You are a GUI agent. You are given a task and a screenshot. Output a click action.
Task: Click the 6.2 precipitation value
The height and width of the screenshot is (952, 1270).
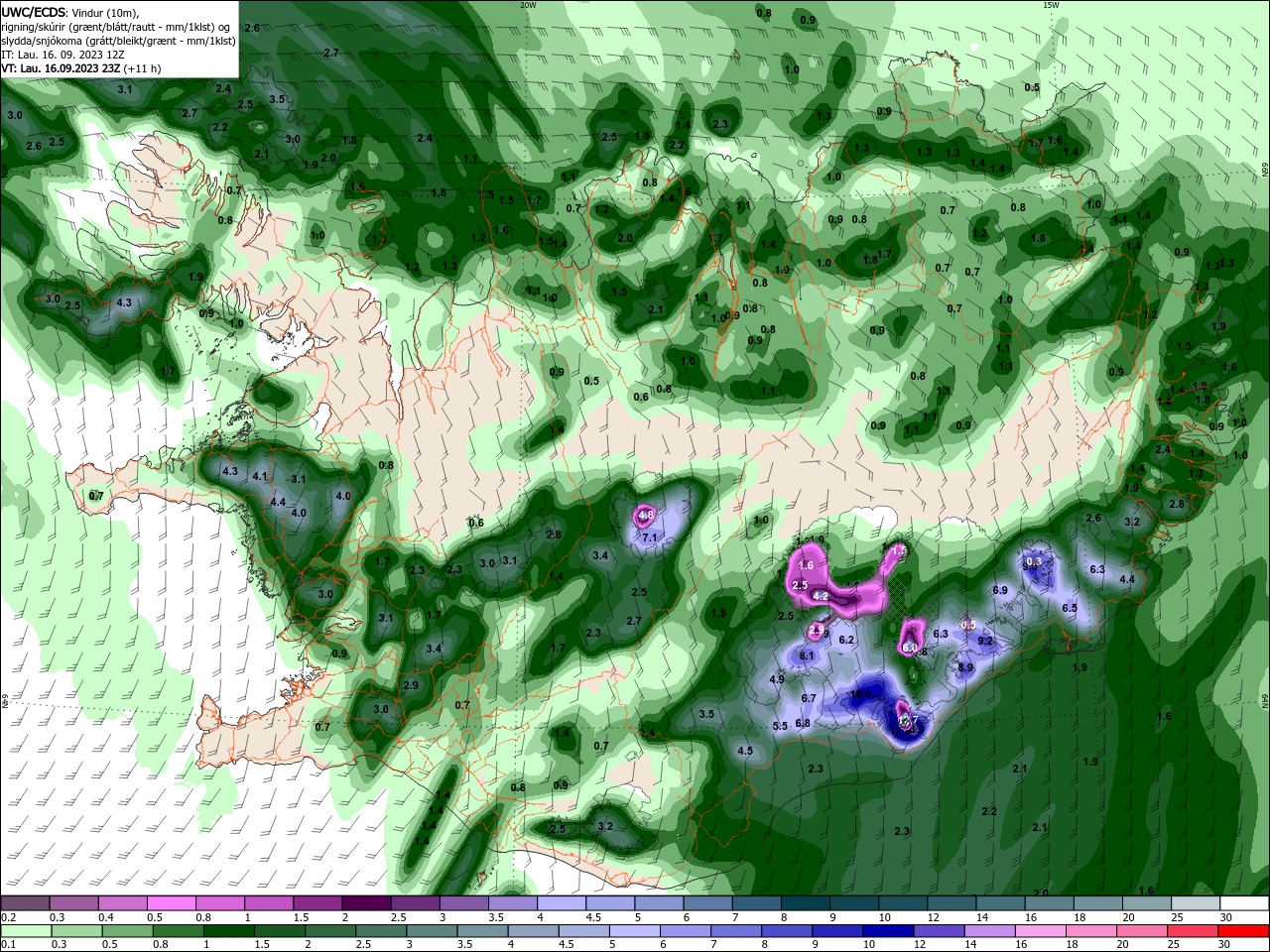[846, 640]
